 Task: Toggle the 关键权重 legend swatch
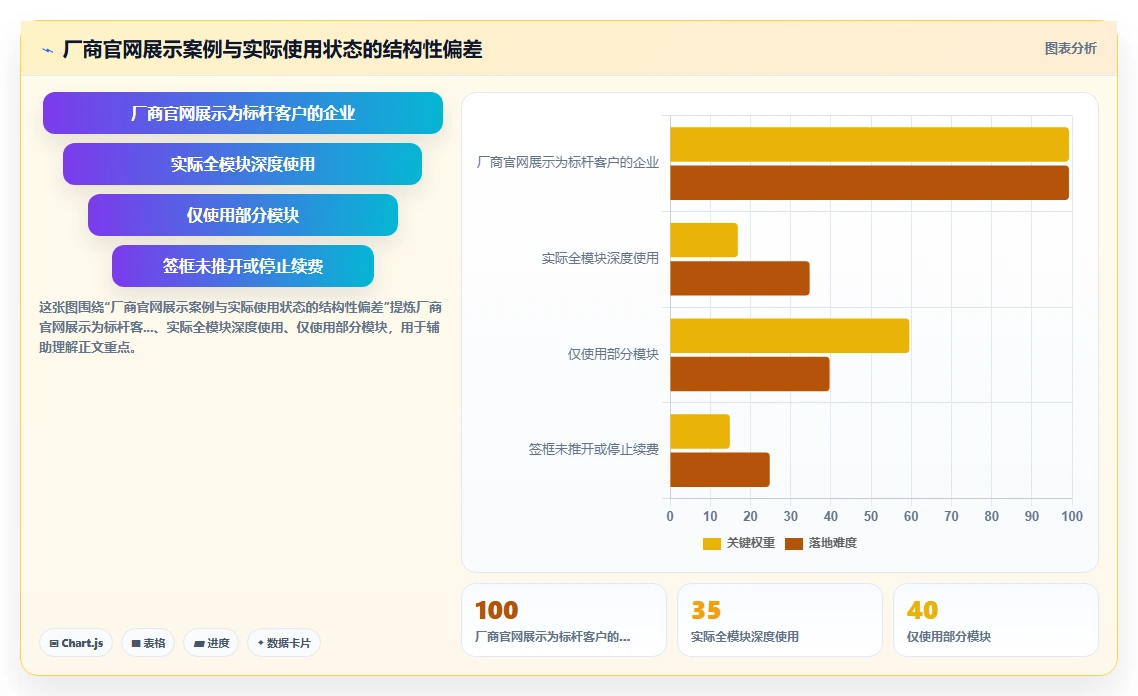tap(711, 544)
